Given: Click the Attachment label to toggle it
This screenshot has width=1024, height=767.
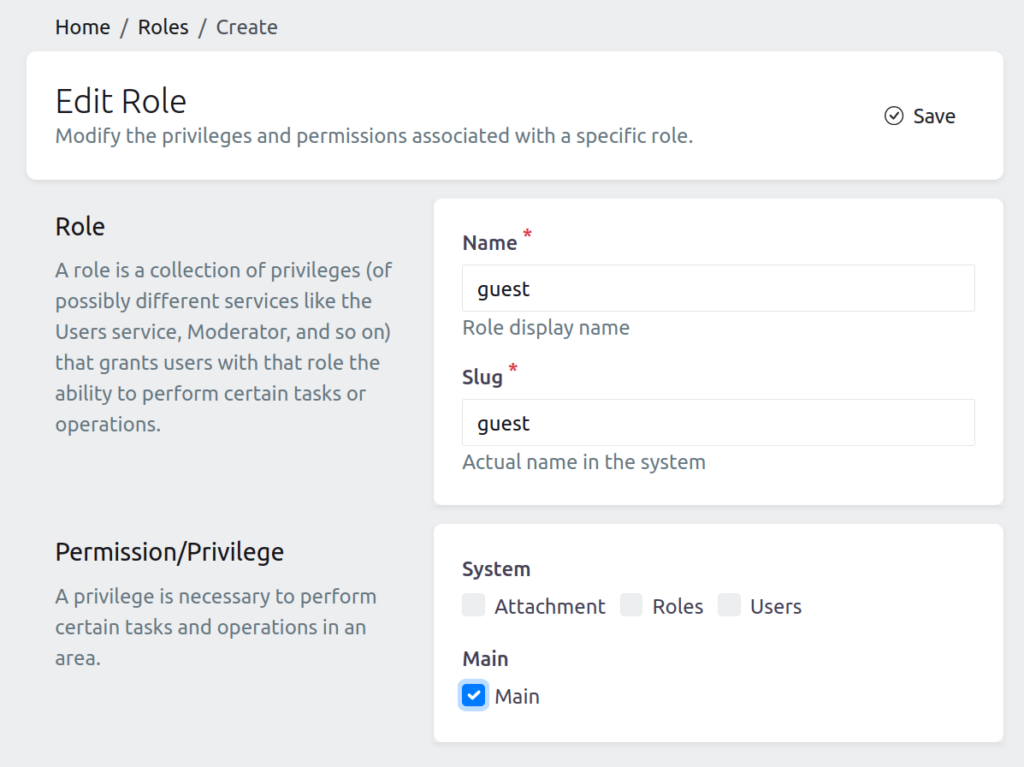Looking at the screenshot, I should (x=549, y=606).
